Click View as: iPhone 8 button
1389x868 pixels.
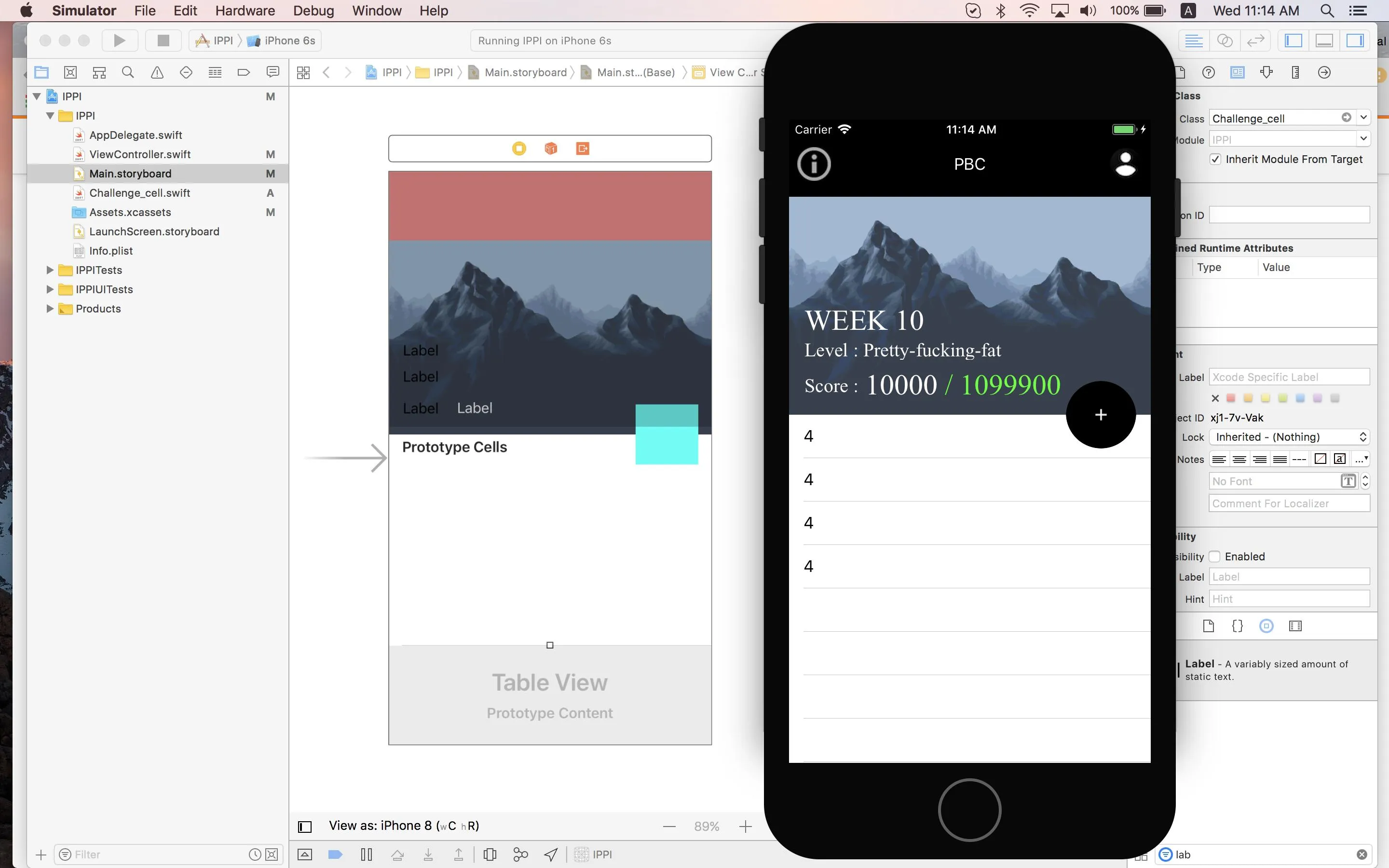coord(404,826)
